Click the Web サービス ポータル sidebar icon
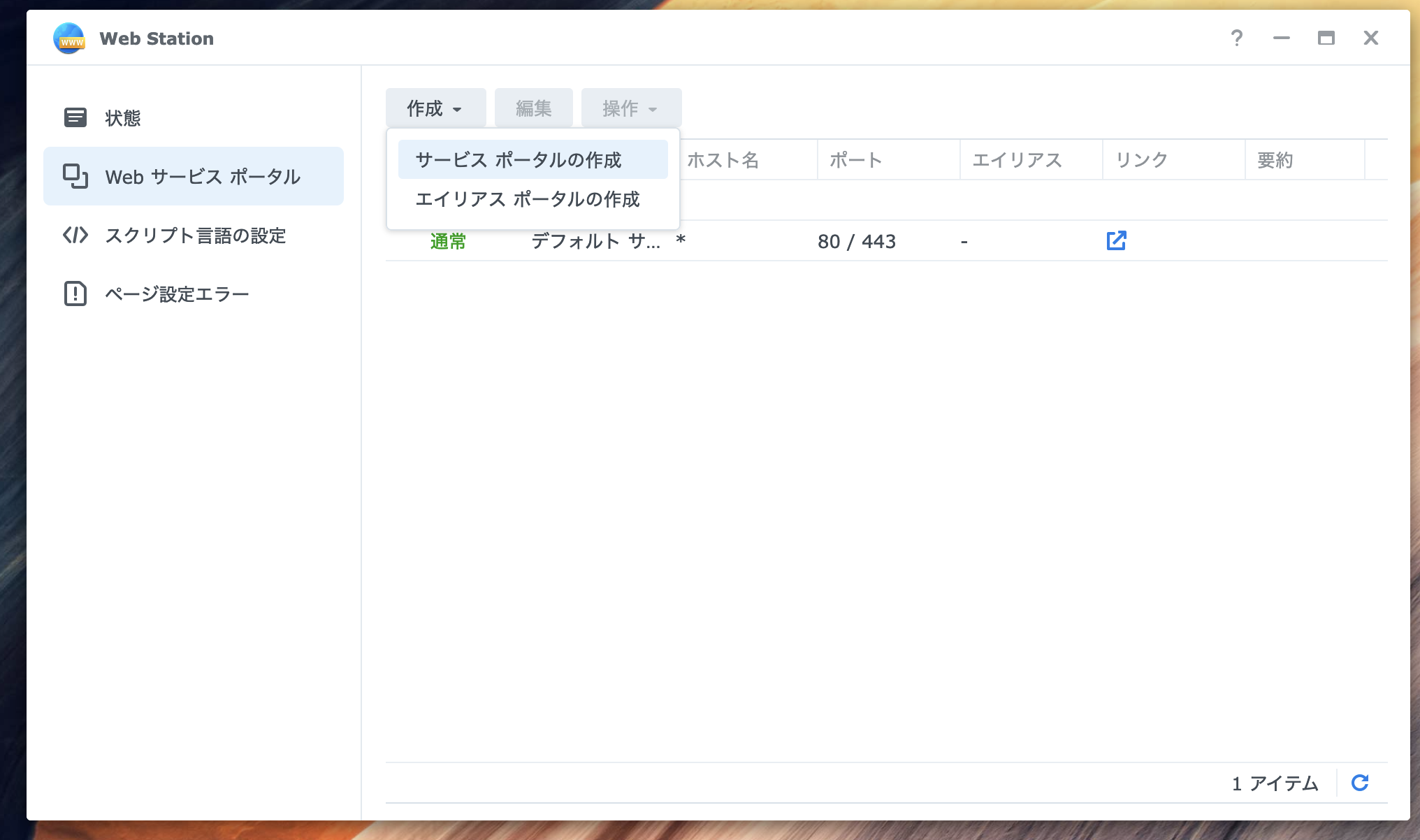The height and width of the screenshot is (840, 1420). click(x=75, y=175)
